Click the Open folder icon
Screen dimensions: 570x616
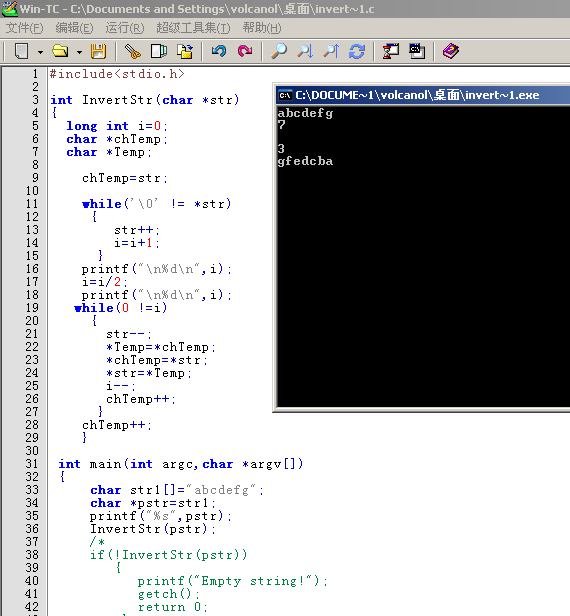click(60, 51)
